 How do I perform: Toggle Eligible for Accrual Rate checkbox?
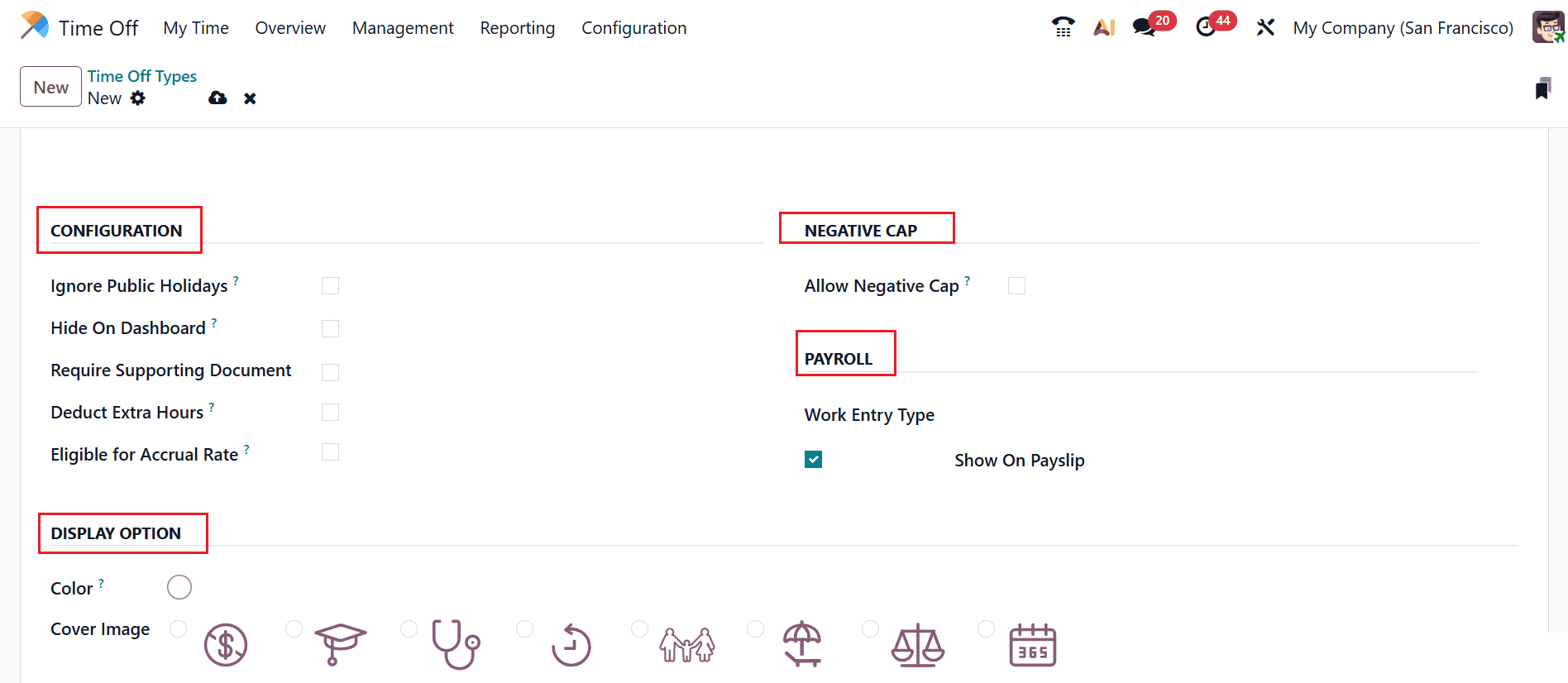click(x=330, y=451)
